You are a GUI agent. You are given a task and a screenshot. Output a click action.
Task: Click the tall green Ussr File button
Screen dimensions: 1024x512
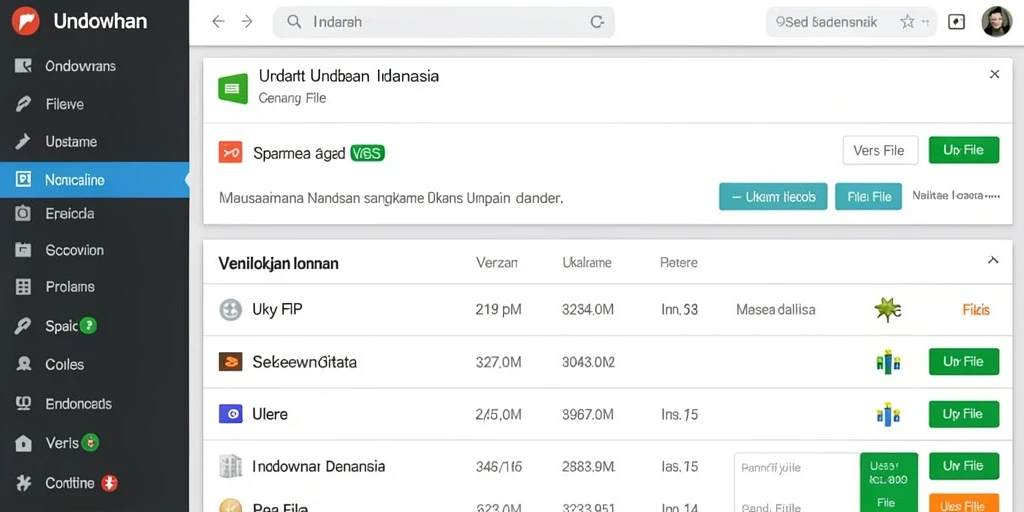pyautogui.click(x=889, y=482)
